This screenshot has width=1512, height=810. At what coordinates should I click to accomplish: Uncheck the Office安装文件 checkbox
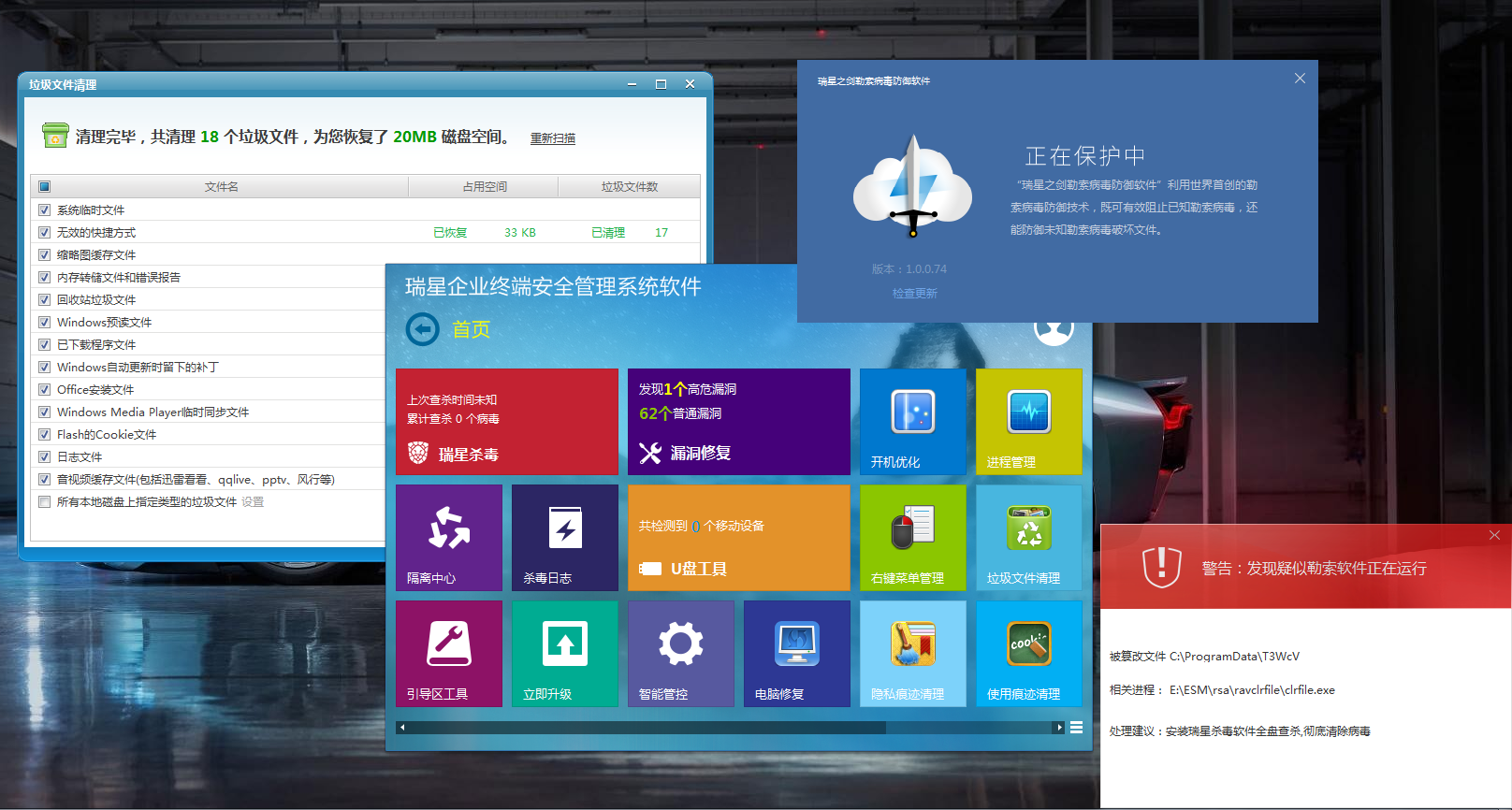[44, 389]
